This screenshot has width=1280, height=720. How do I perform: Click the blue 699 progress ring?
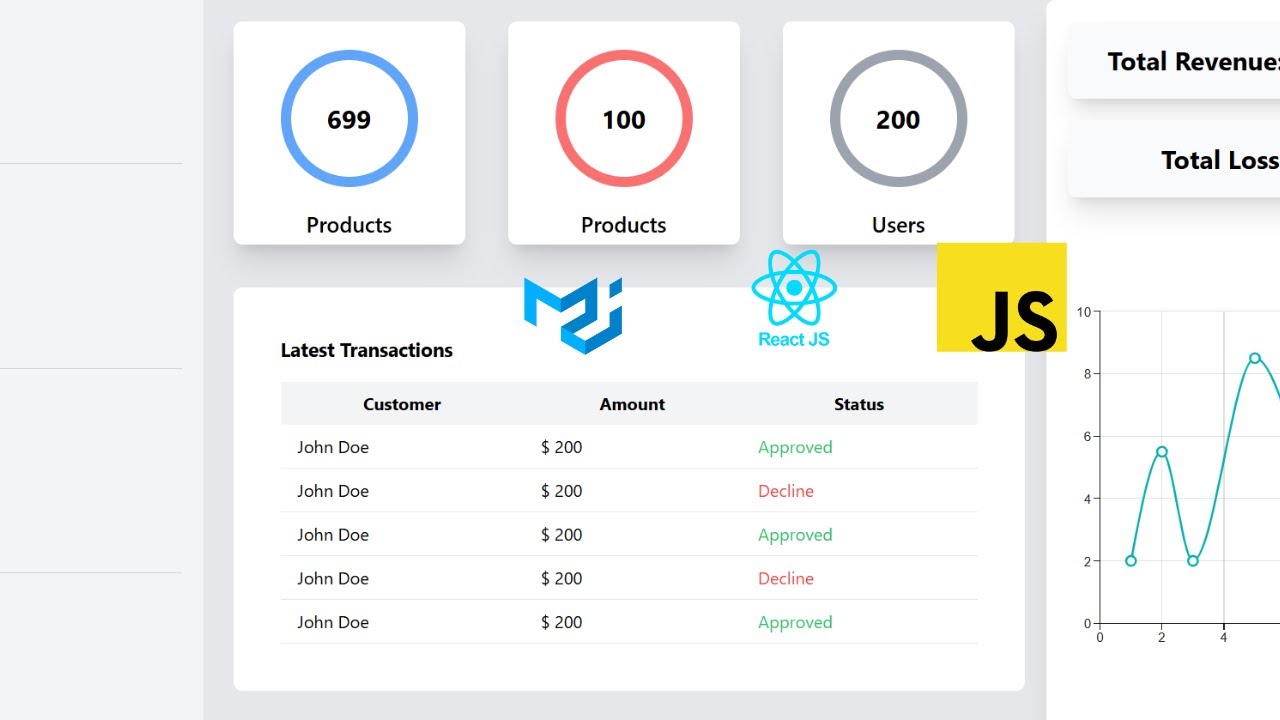349,119
